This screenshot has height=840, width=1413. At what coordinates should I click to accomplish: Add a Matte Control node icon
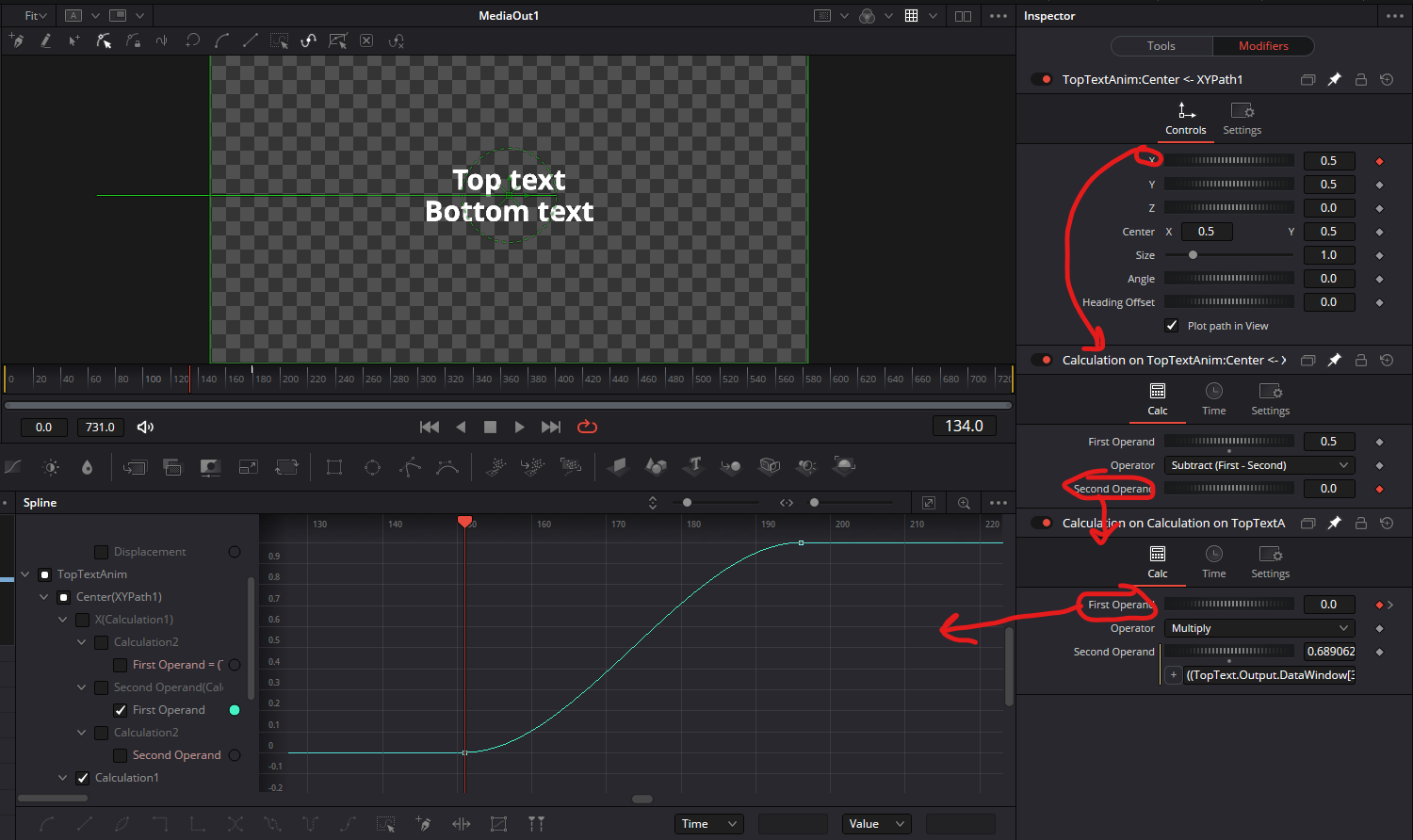click(x=210, y=466)
